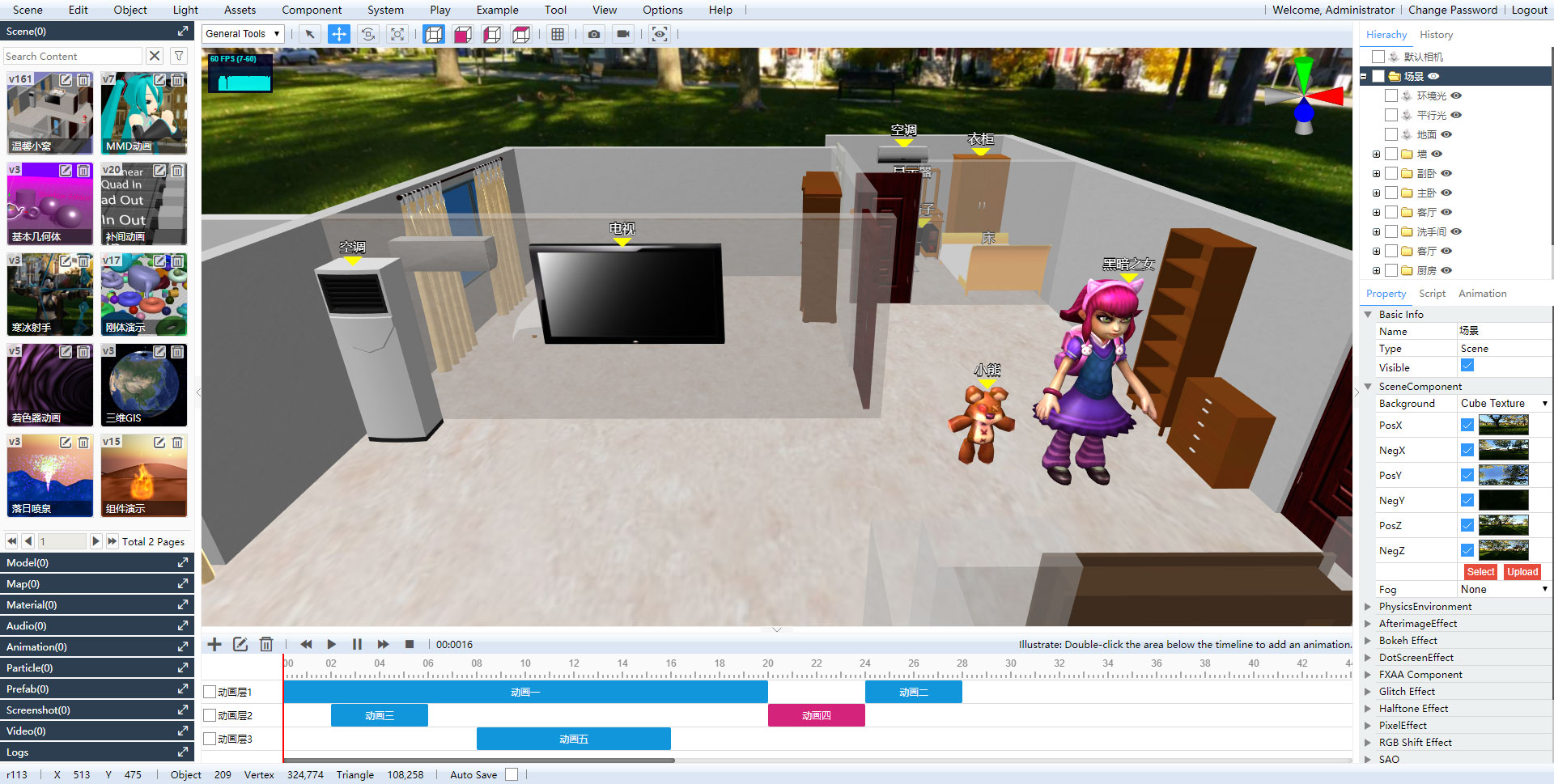
Task: Delete animation layer with trash icon
Action: 266,644
